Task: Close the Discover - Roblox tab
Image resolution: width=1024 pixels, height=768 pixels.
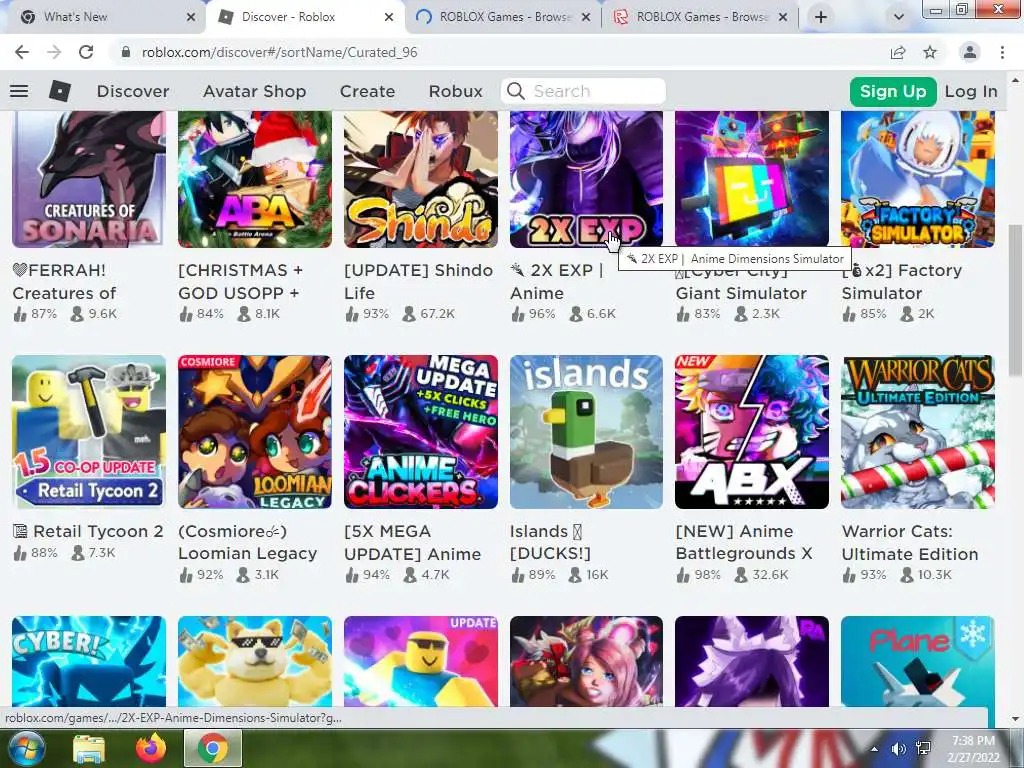Action: 389,17
